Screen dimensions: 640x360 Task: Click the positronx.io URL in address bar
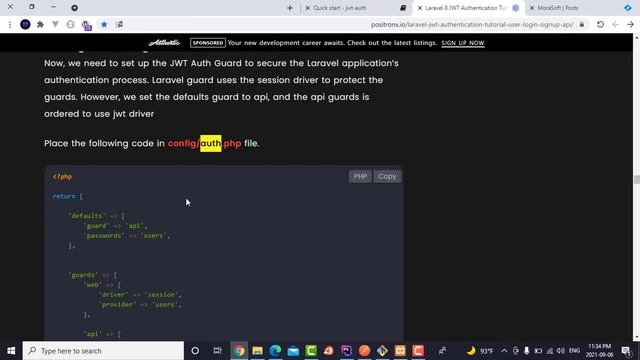tap(472, 24)
